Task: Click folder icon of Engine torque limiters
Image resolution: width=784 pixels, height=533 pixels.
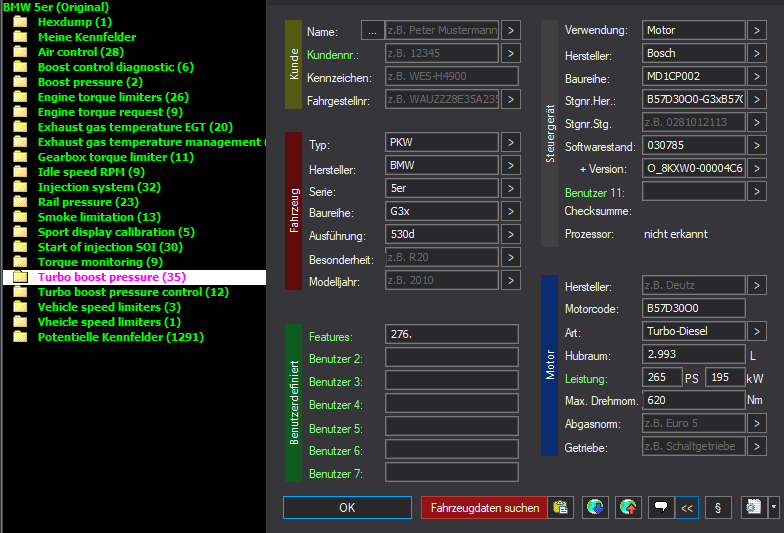Action: pos(20,97)
